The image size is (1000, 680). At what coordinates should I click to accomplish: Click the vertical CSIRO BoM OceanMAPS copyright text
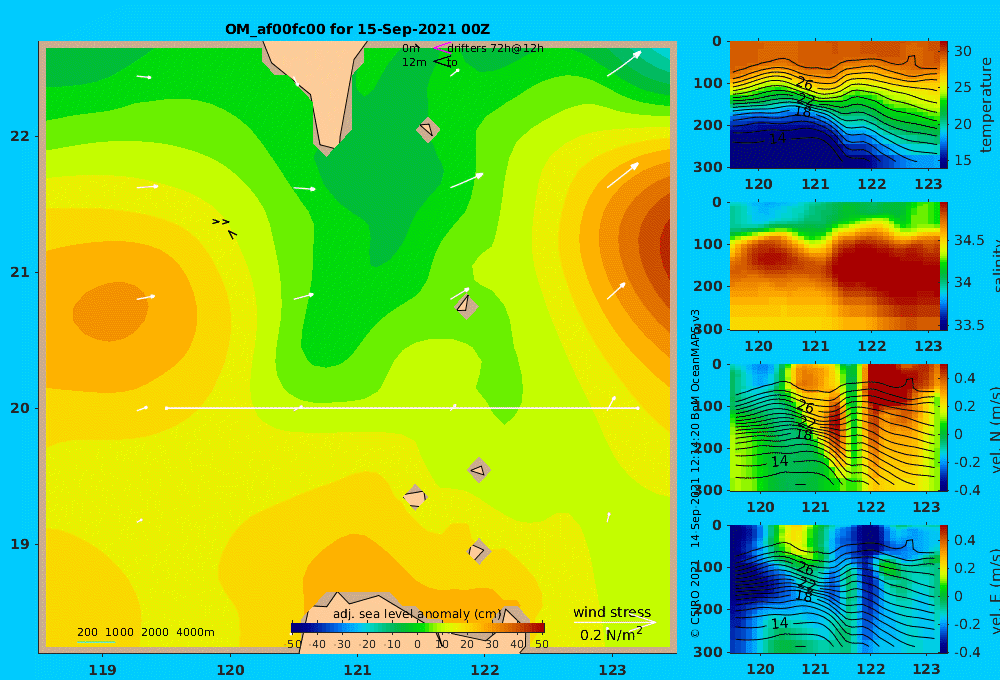[695, 473]
